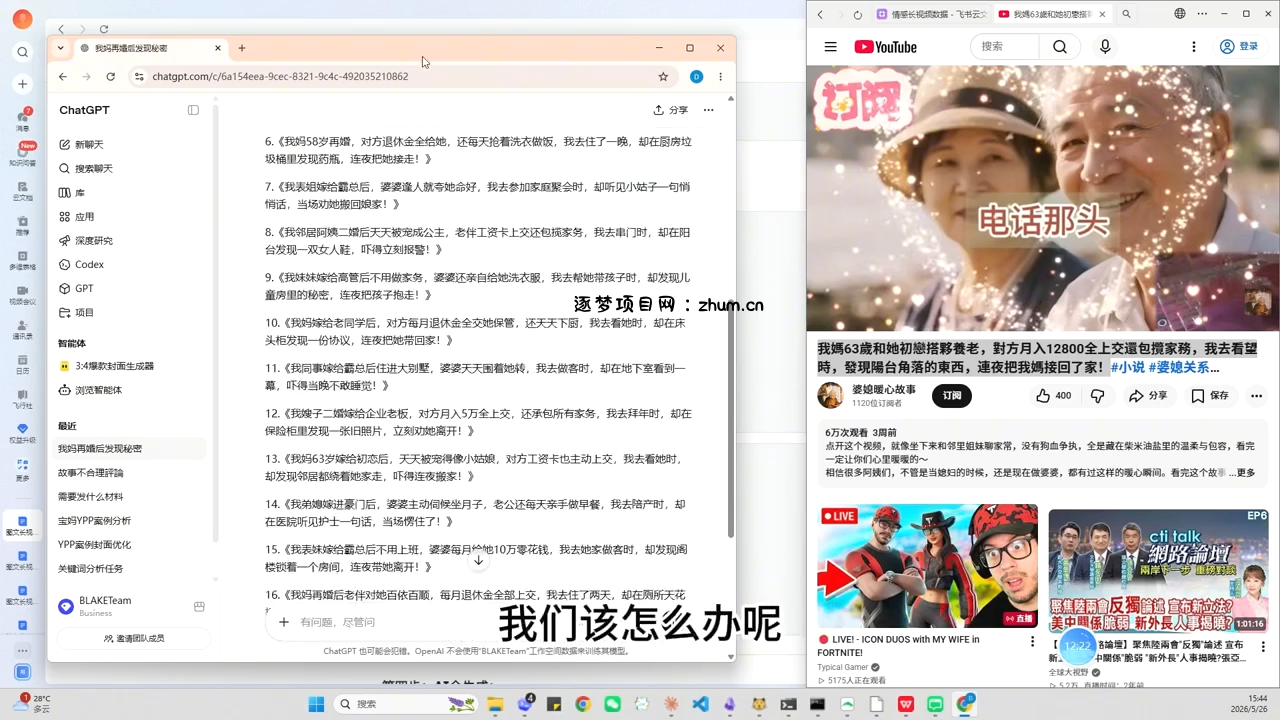The image size is (1280, 720).
Task: Select the 我媽63歲和她初戀 YouTube tab
Action: pos(1054,14)
